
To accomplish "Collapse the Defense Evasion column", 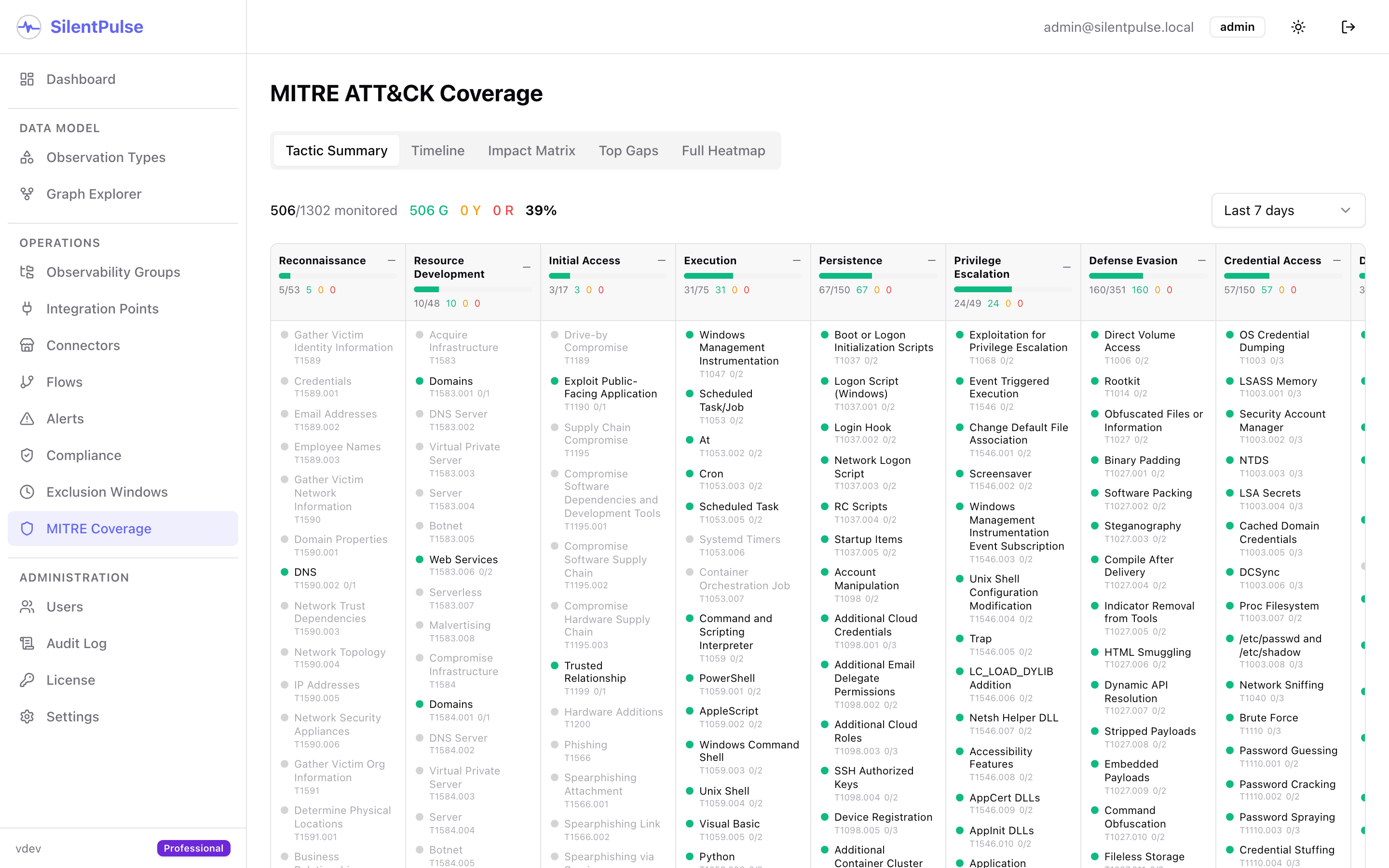I will (1202, 260).
